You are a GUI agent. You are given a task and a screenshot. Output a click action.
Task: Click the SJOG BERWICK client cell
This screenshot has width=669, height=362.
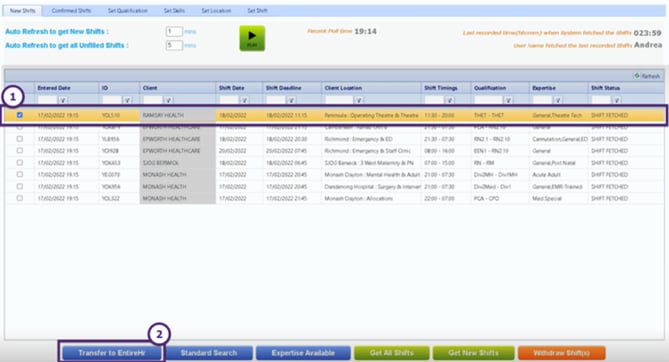(177, 163)
